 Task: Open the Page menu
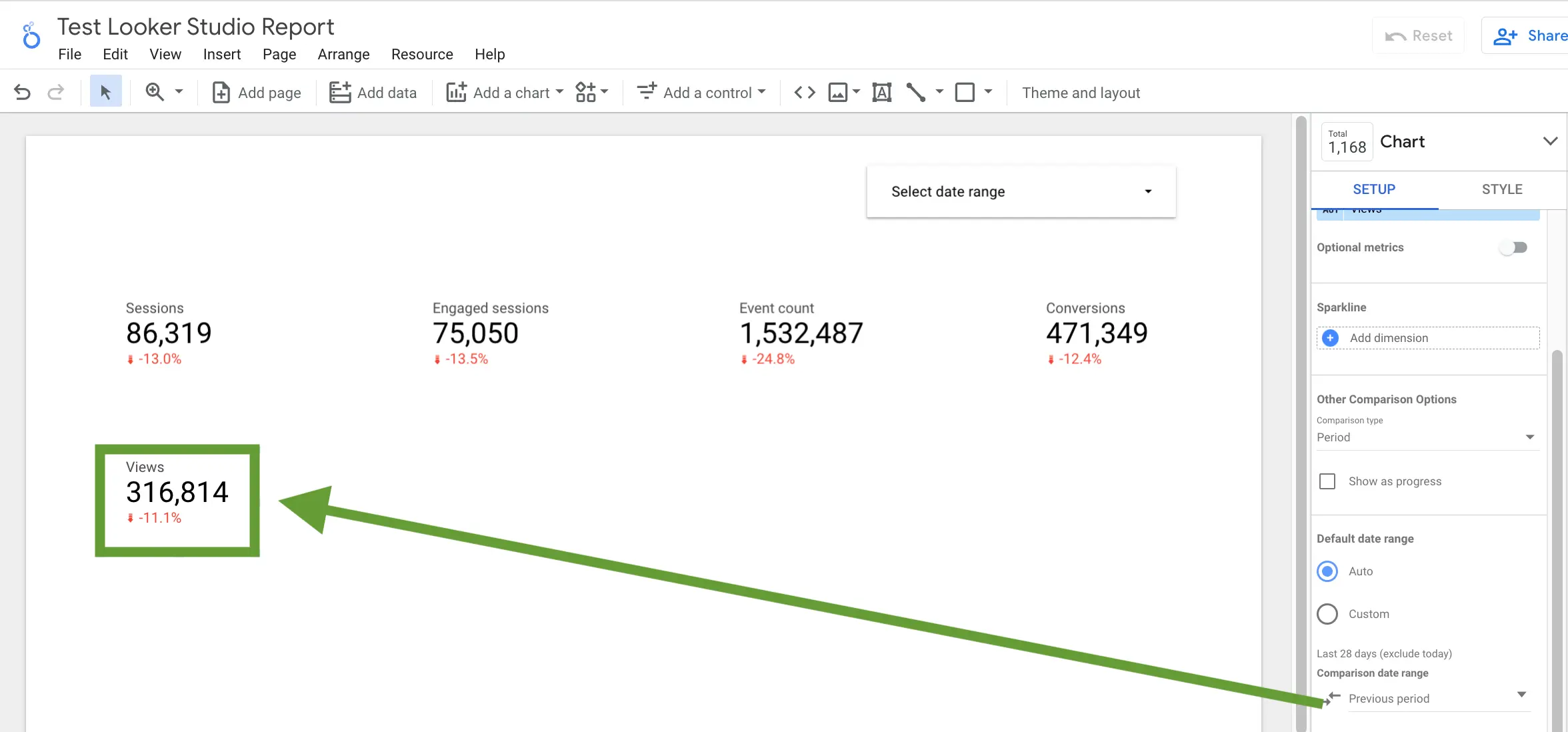279,54
